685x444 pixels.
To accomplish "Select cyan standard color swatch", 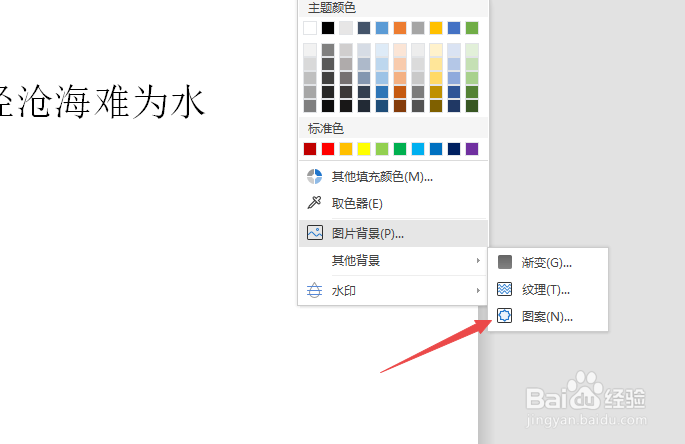I will pyautogui.click(x=418, y=149).
